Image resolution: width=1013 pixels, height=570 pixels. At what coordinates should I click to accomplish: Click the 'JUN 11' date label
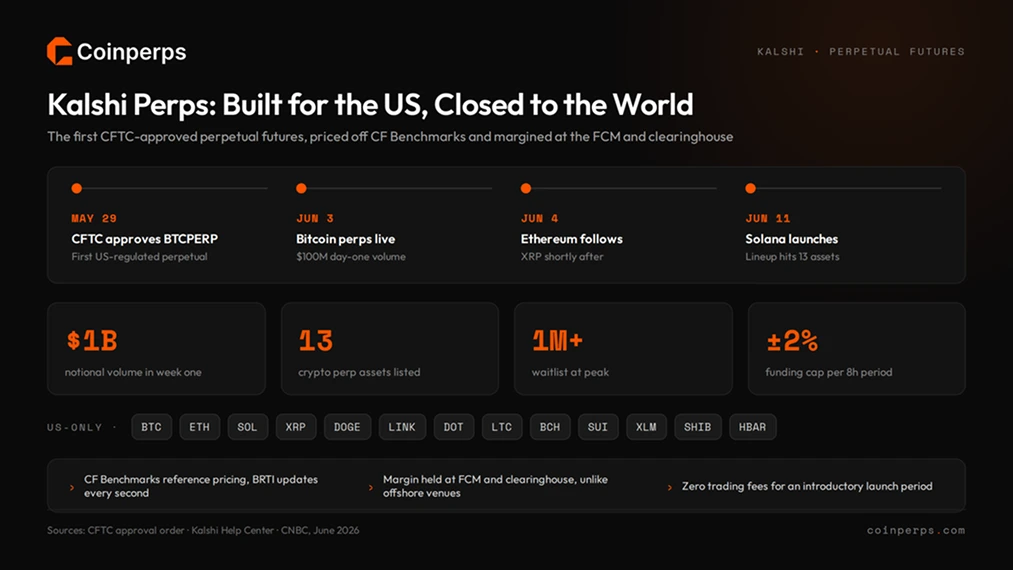click(768, 218)
